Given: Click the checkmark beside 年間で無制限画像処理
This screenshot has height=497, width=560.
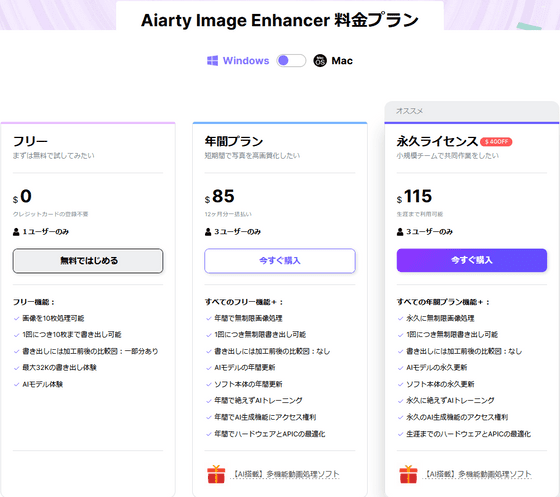Looking at the screenshot, I should 209,318.
